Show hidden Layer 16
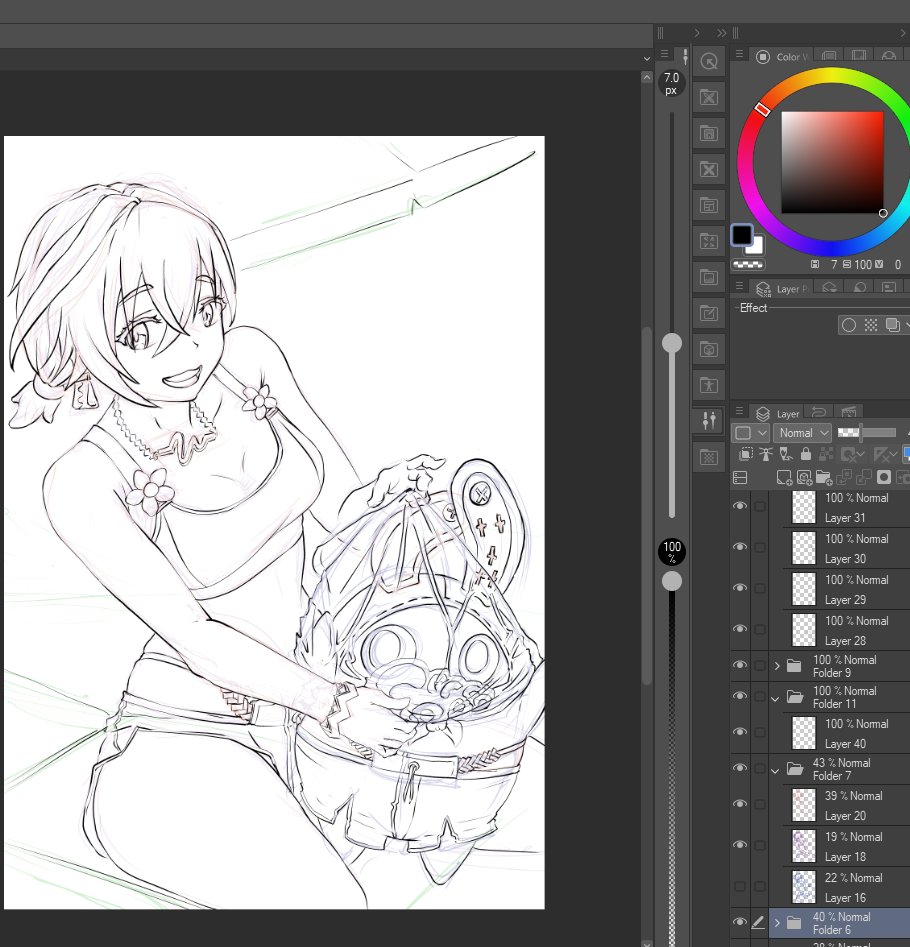Screen dimensions: 910x947 point(740,886)
